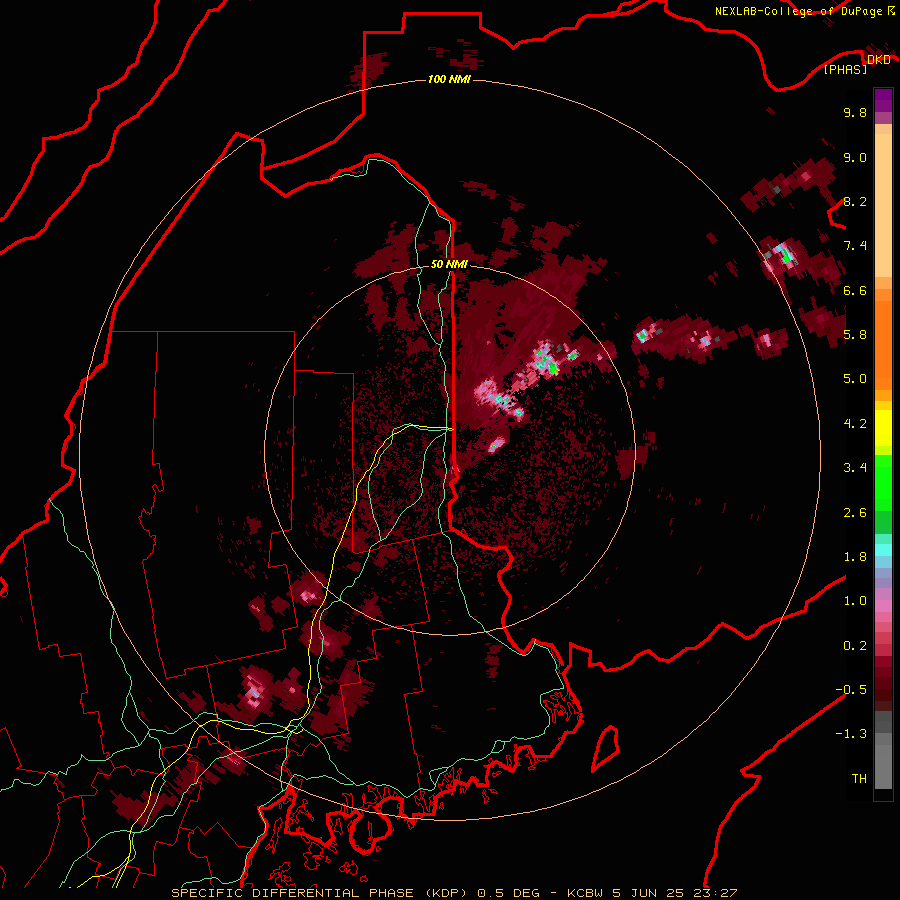The width and height of the screenshot is (900, 900).
Task: Click the SPECIFIC DIFFERENTIAL PHASE caption text
Action: pos(292,893)
